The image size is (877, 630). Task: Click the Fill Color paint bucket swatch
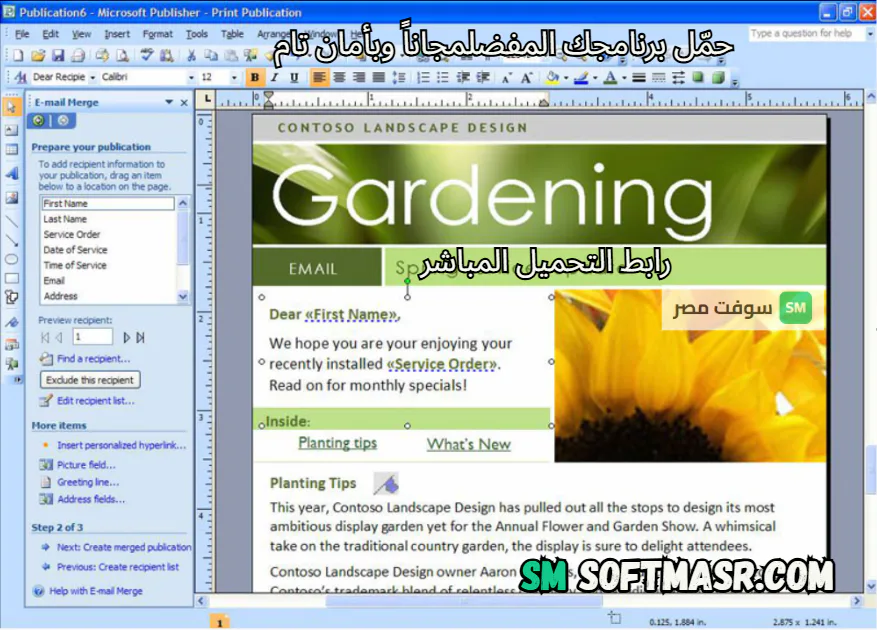click(553, 77)
